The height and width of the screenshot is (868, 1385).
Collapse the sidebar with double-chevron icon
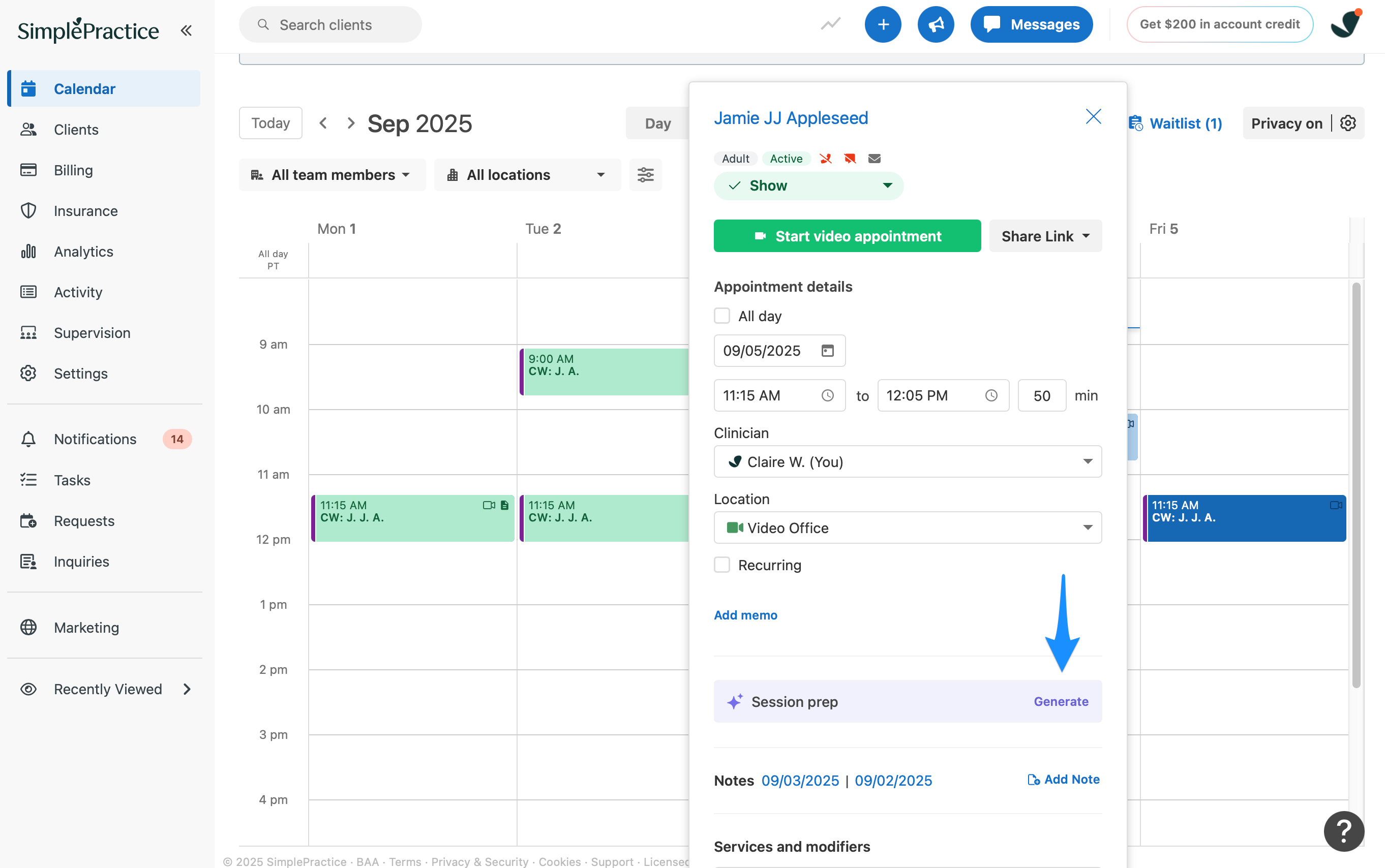186,30
